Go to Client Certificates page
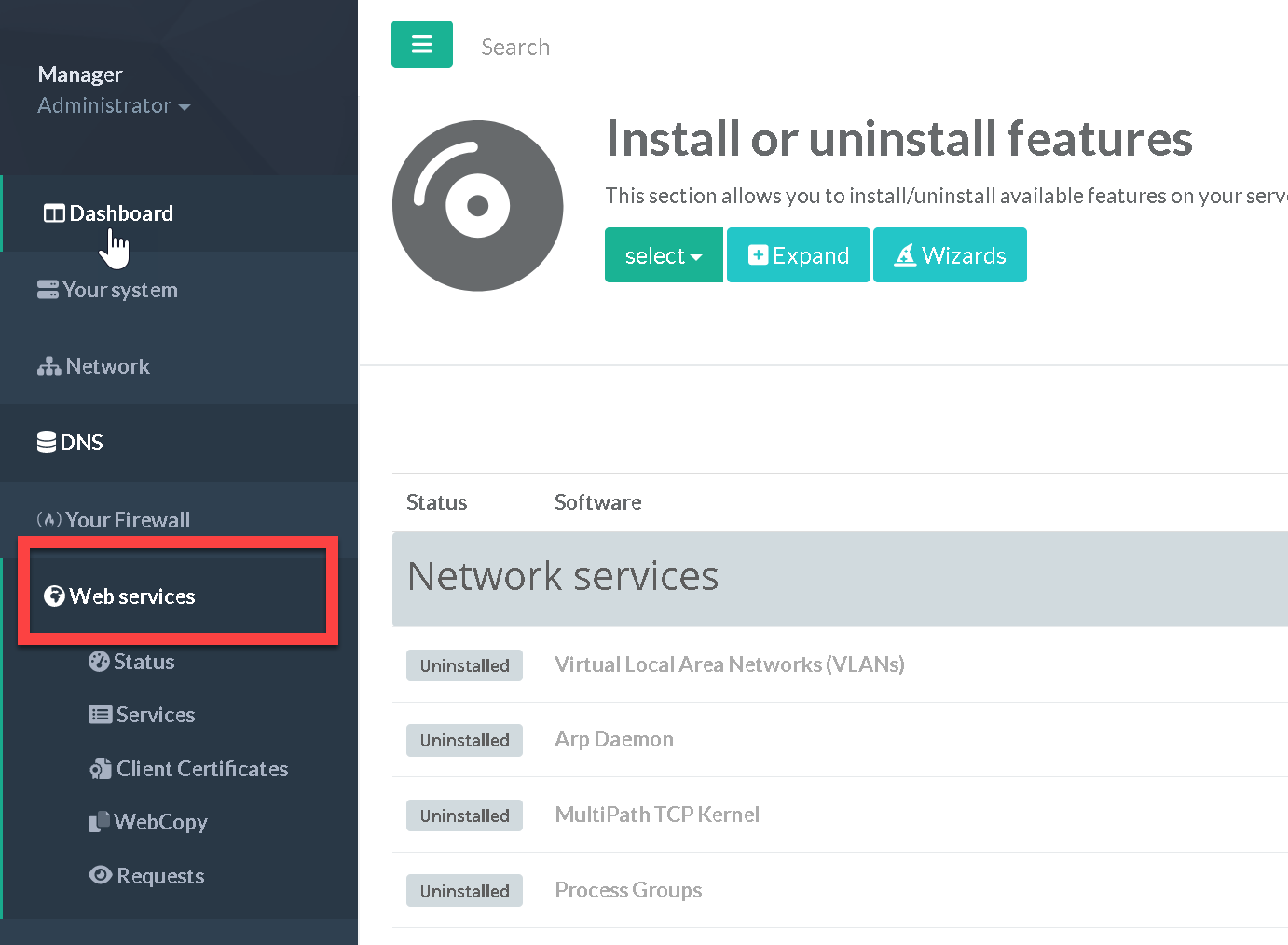 coord(201,769)
